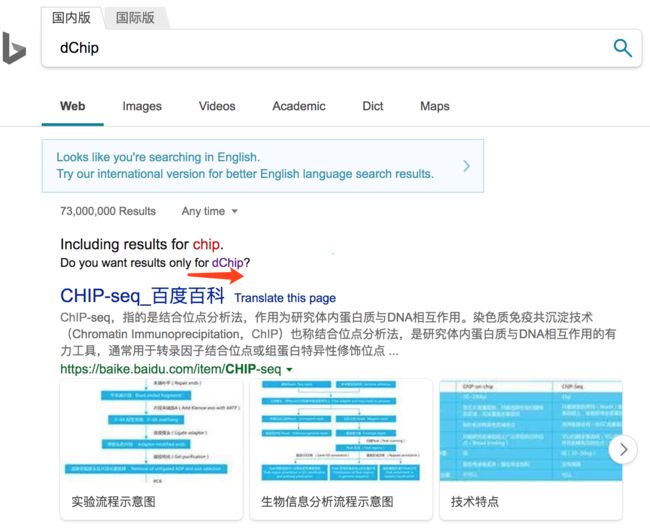The height and width of the screenshot is (531, 650).
Task: Expand the dropdown arrow beside baike.baidu.com URL
Action: pyautogui.click(x=289, y=369)
